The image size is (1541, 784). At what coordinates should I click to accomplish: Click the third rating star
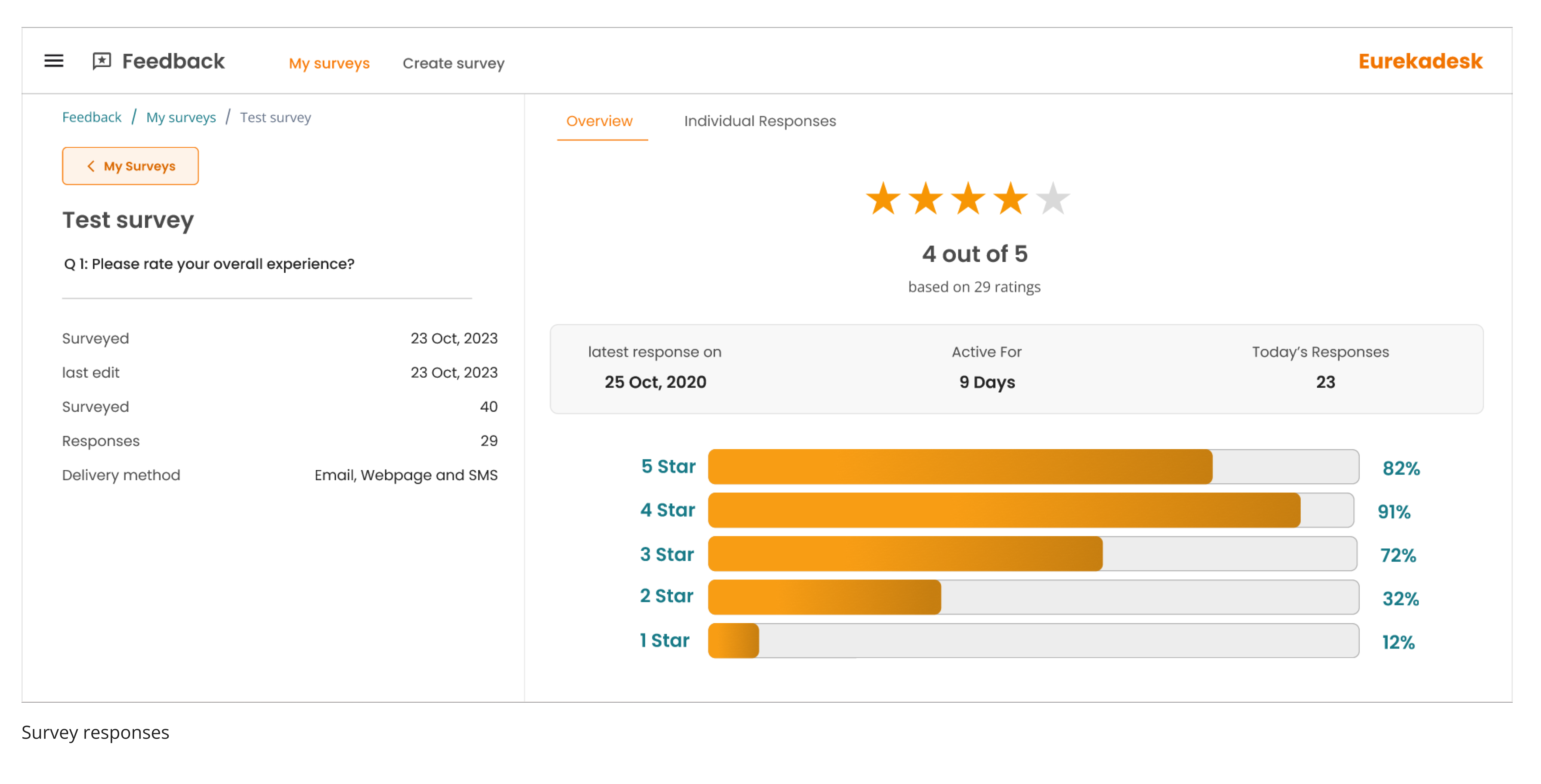(x=968, y=199)
